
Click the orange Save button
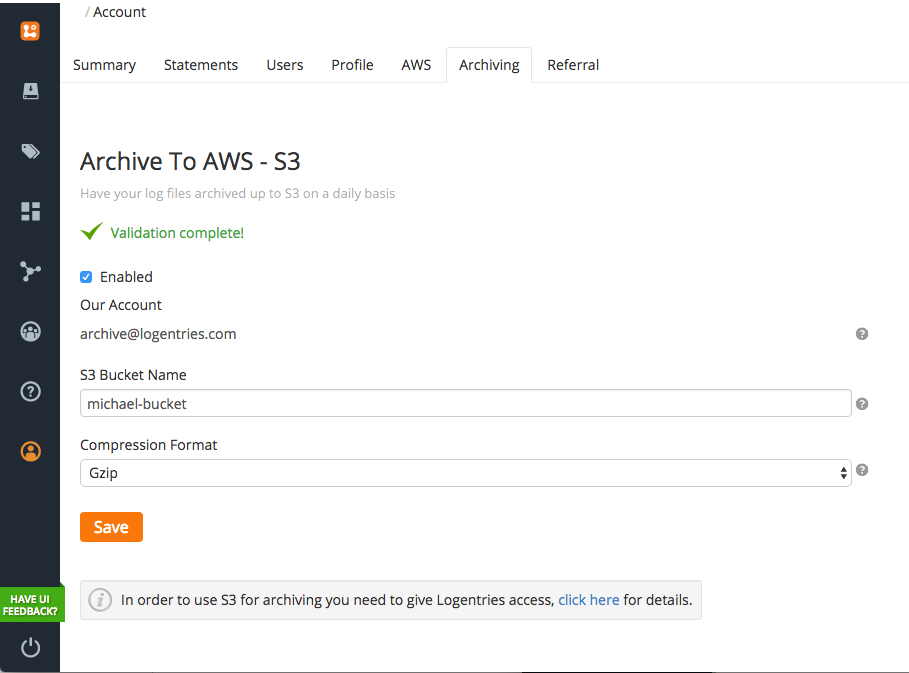111,527
